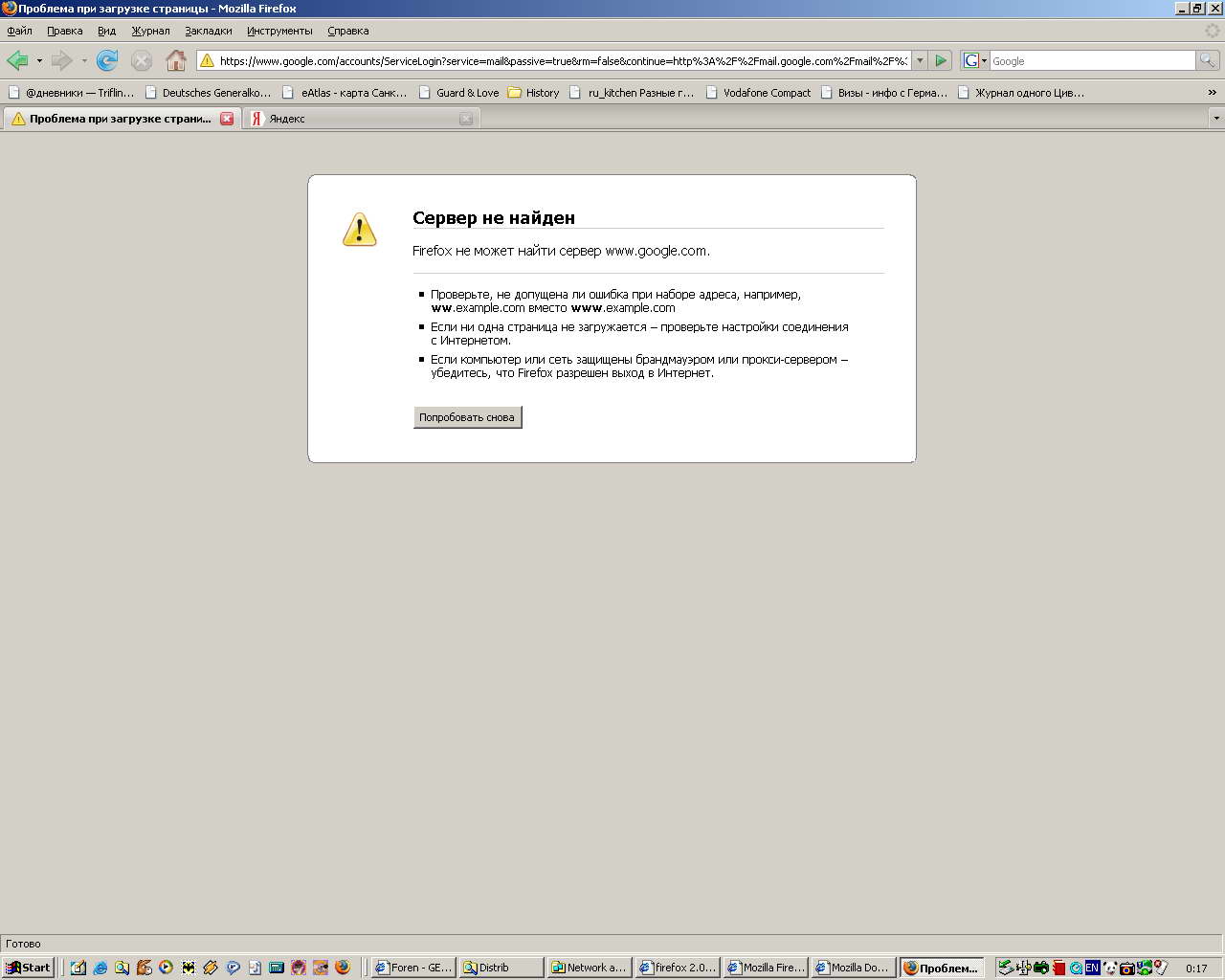Launch Firefox from the Quick Launch bar
Viewport: 1225px width, 980px height.
pos(343,968)
